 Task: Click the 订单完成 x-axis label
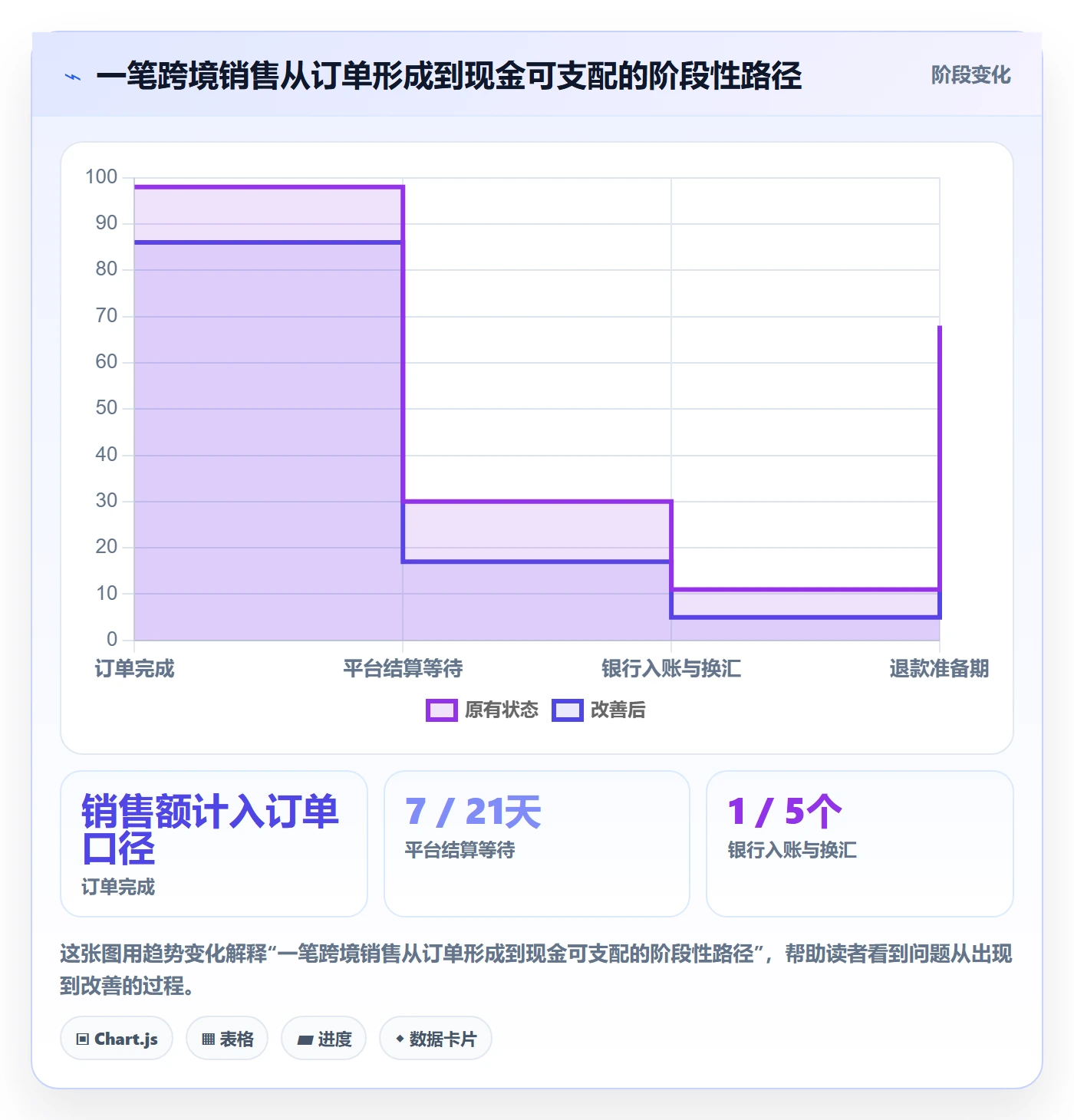(135, 669)
